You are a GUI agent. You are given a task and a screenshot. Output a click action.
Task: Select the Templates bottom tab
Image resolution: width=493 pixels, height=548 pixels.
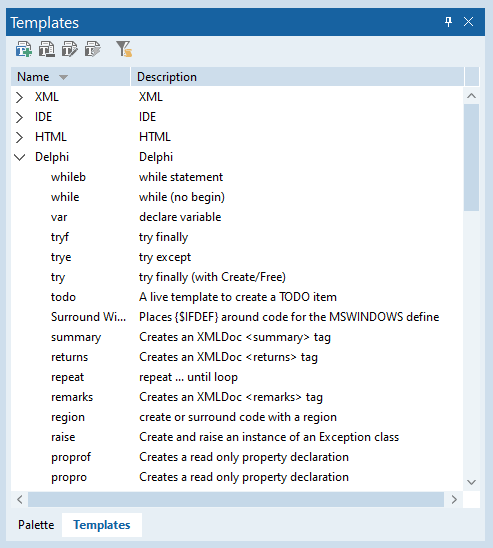[102, 525]
